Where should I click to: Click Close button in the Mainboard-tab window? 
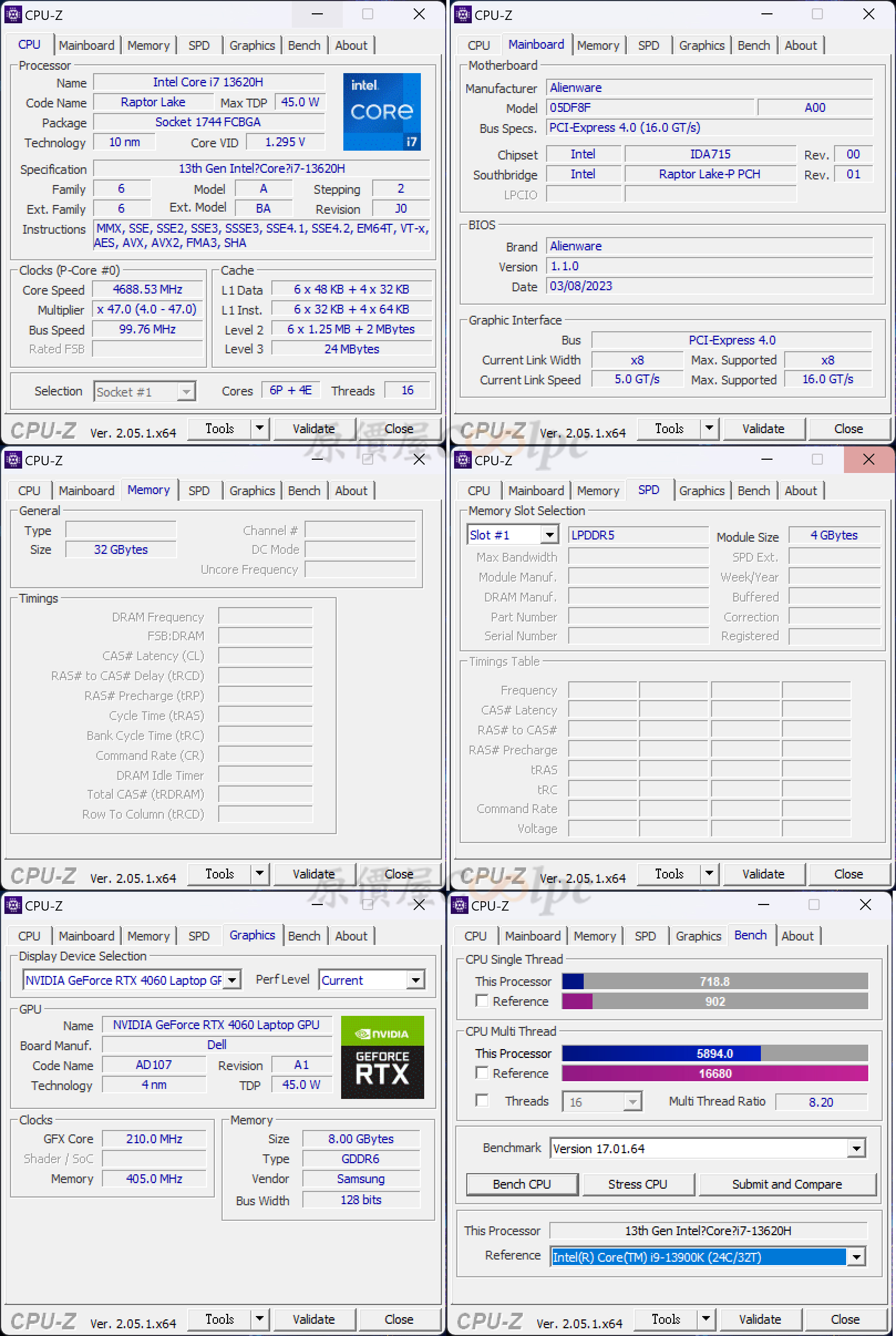point(848,428)
